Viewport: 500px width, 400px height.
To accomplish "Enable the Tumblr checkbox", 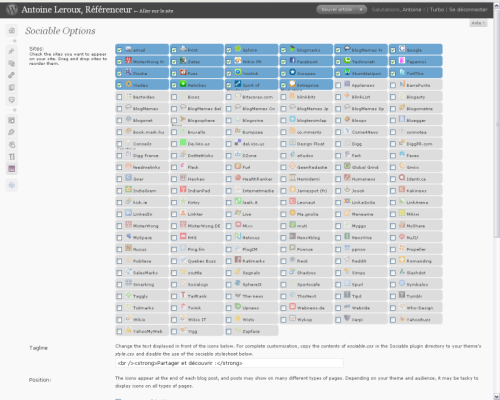I will (393, 296).
